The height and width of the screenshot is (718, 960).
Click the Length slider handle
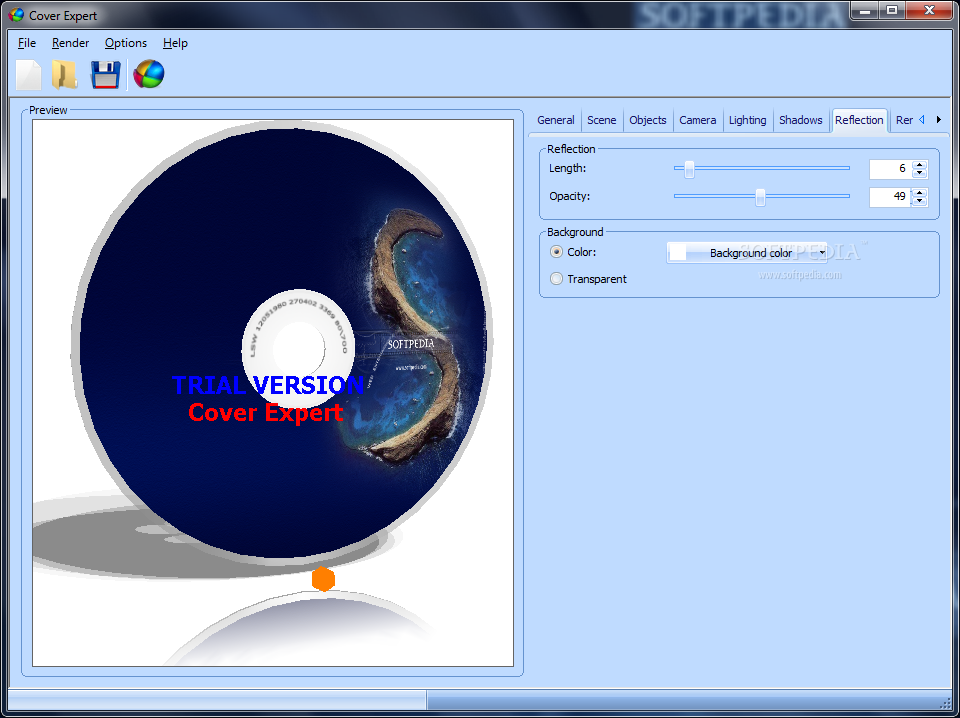tap(689, 168)
